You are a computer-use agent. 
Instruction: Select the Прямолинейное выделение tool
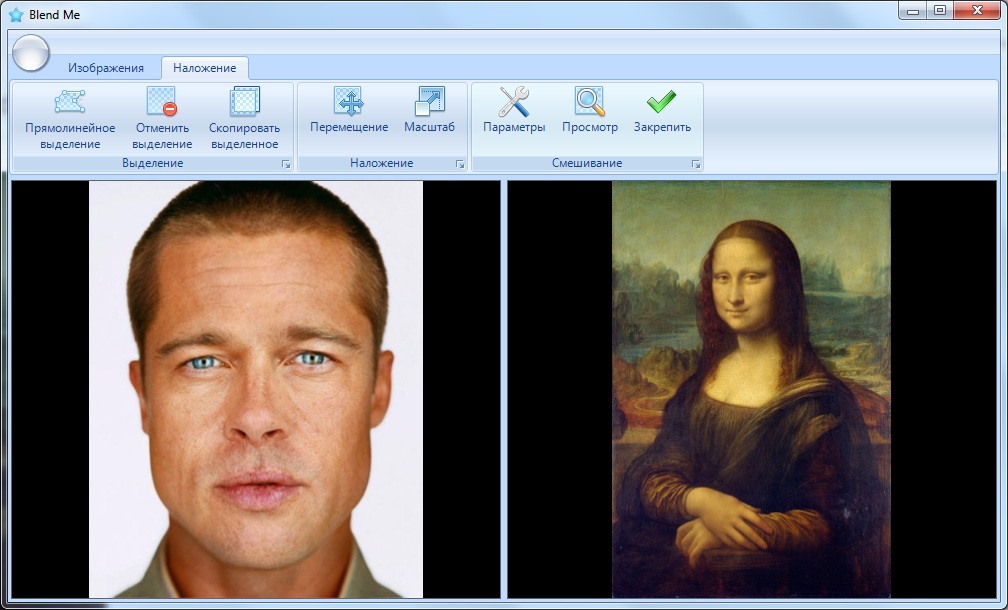[70, 120]
